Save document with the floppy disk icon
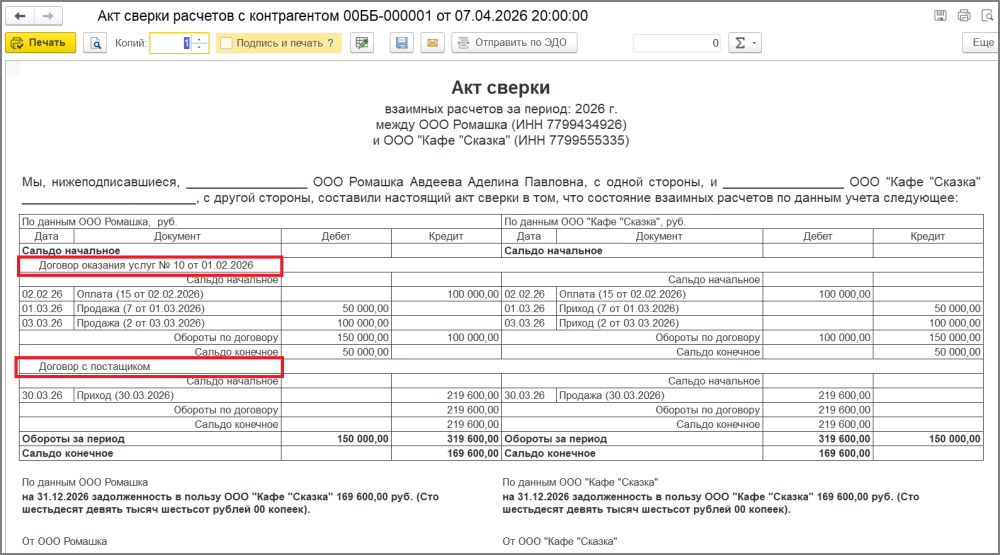This screenshot has height=555, width=1000. (402, 43)
